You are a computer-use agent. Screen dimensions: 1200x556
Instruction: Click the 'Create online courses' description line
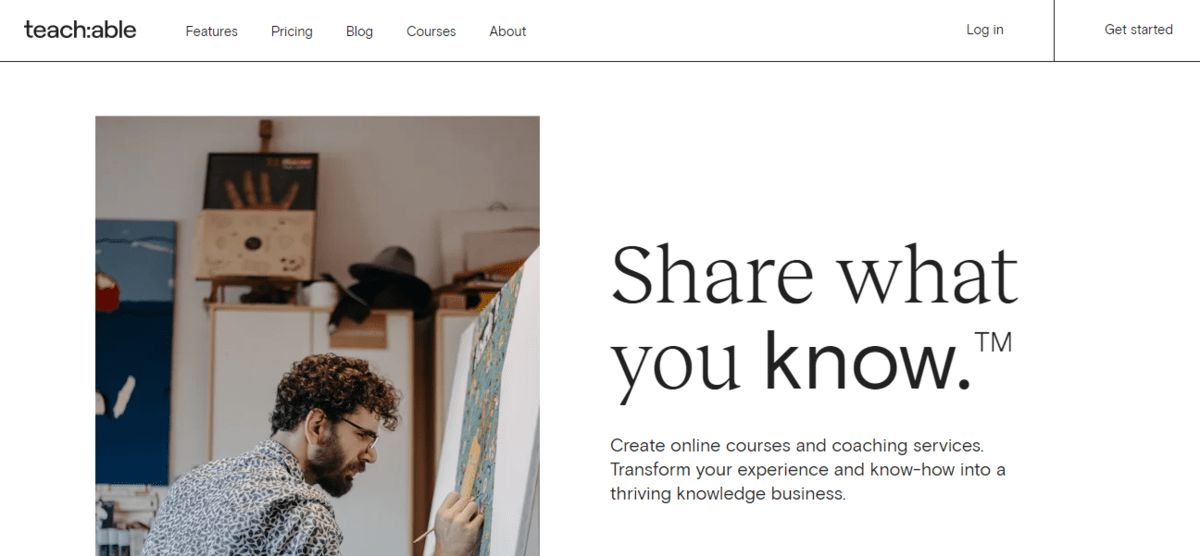click(x=797, y=445)
